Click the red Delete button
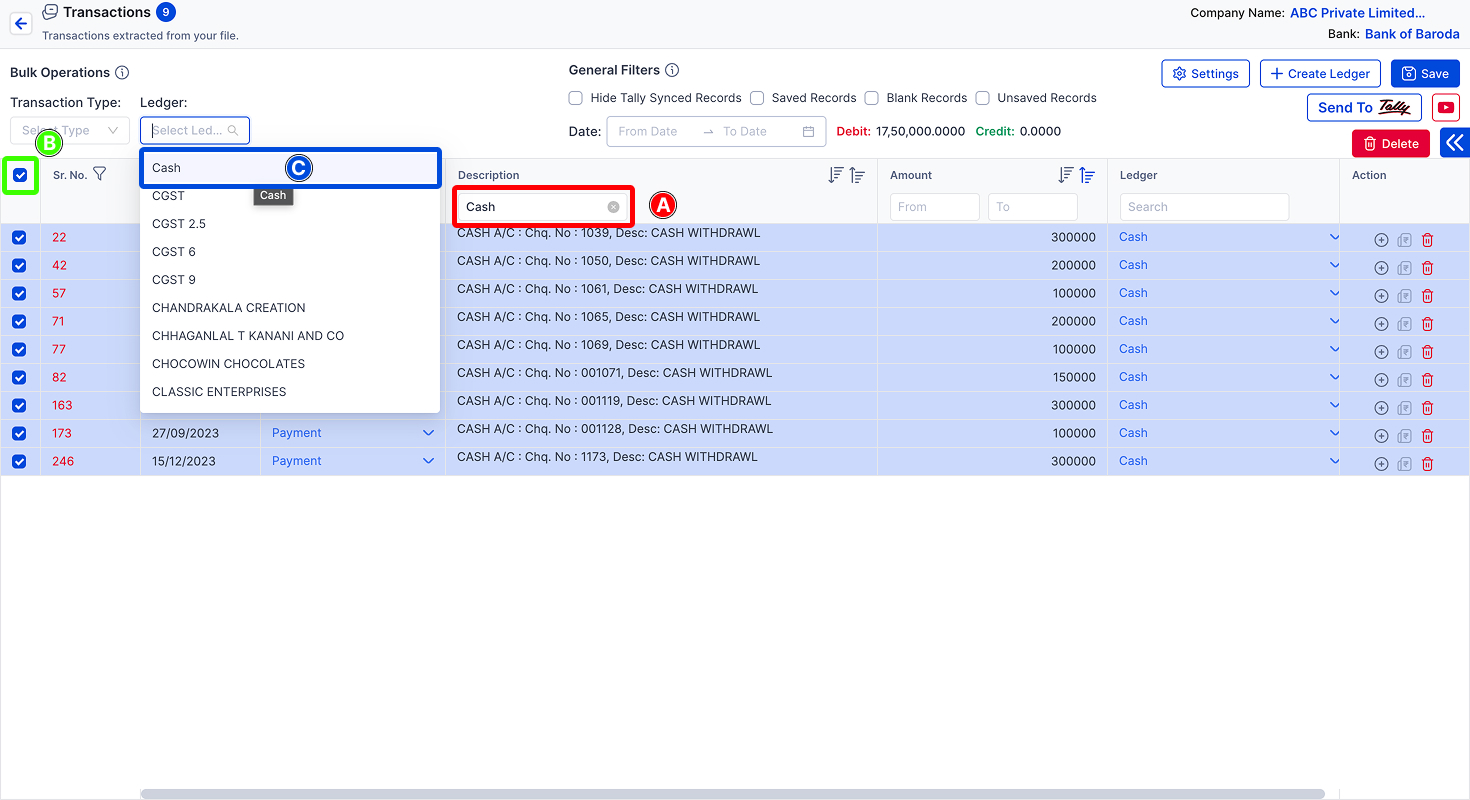 [1391, 143]
